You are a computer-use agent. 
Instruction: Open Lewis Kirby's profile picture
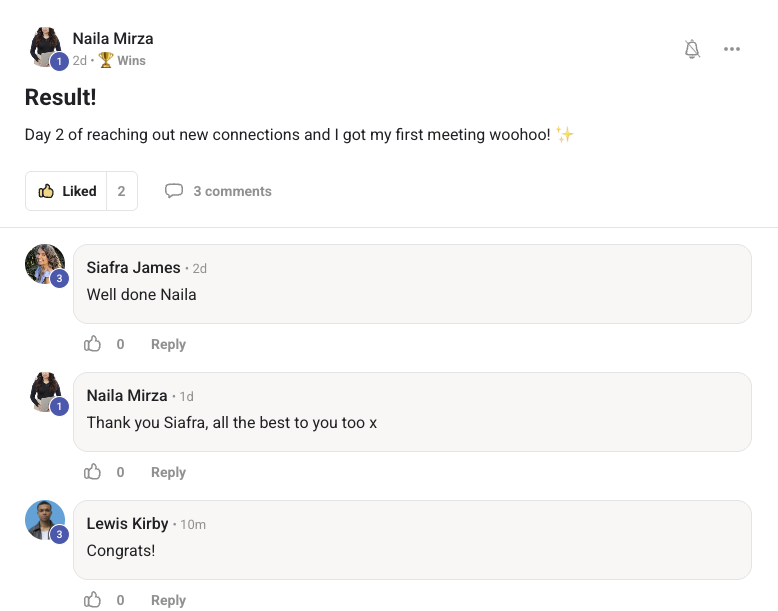(x=46, y=521)
